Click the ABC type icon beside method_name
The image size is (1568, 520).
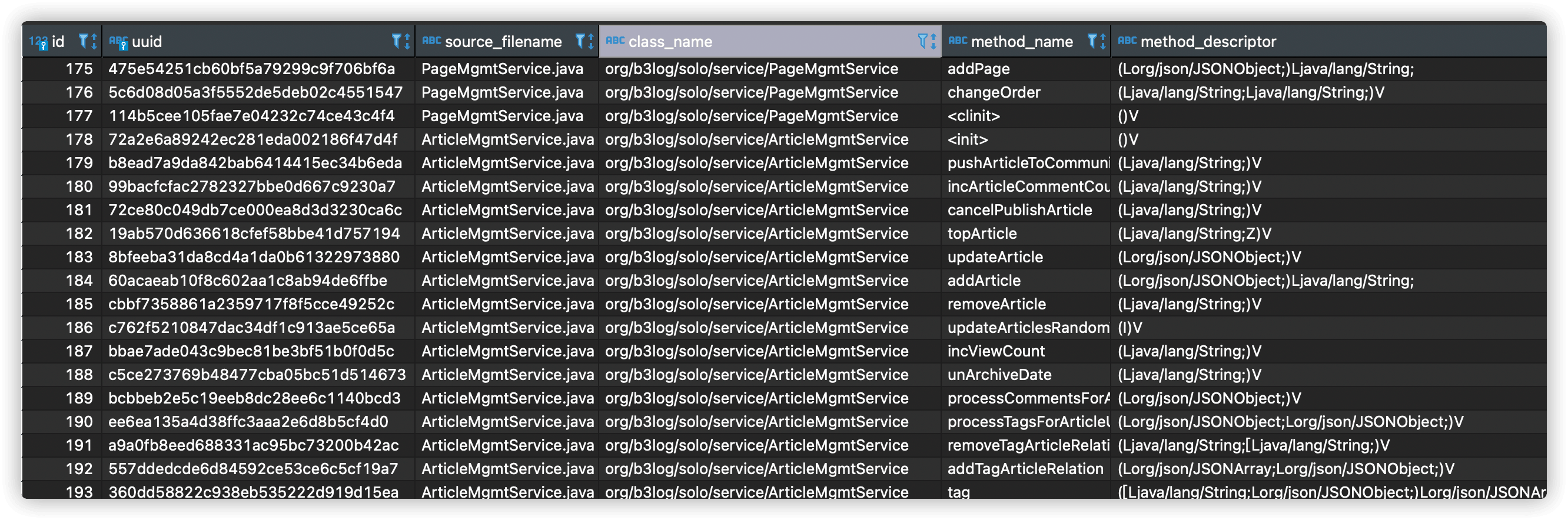point(958,41)
